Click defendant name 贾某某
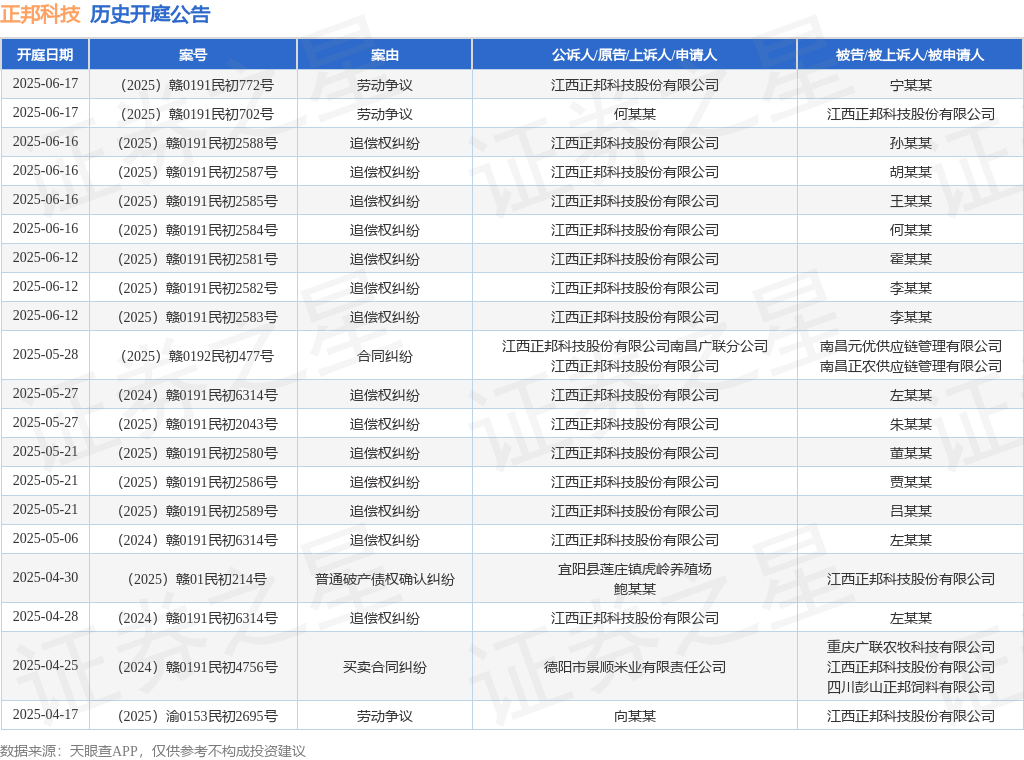The height and width of the screenshot is (760, 1024). pos(910,482)
